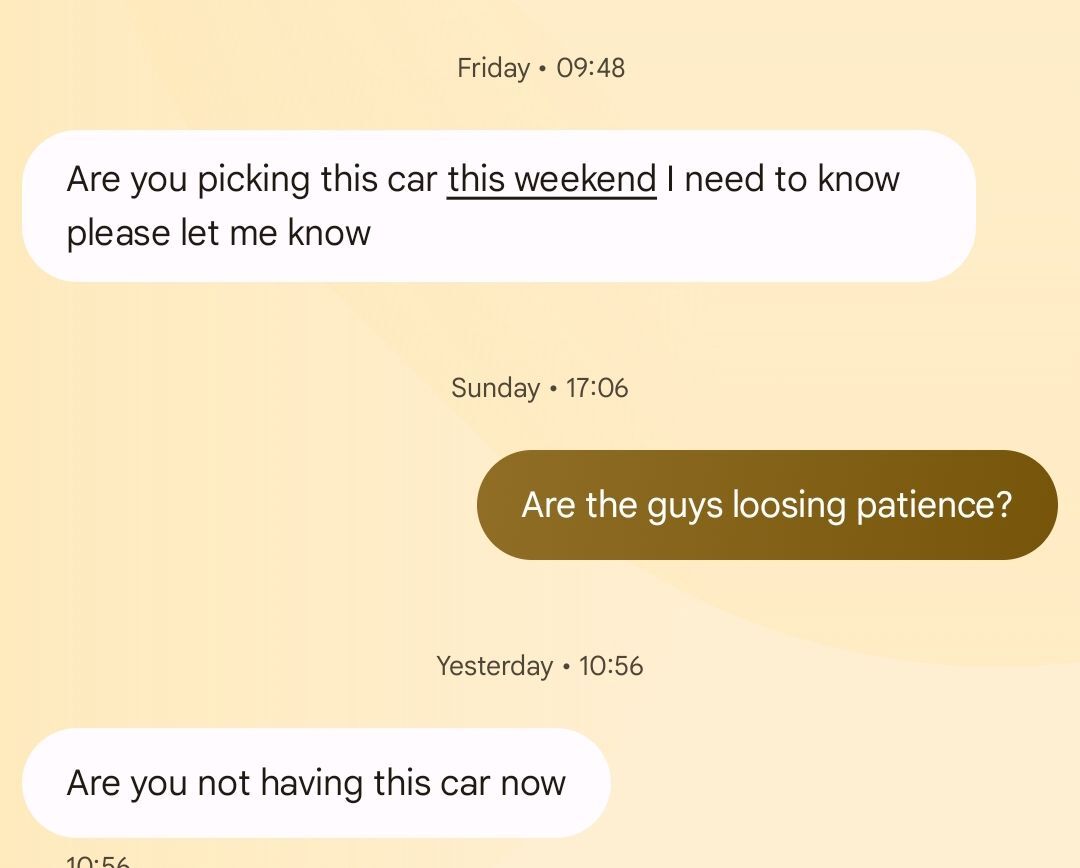The height and width of the screenshot is (868, 1080).
Task: Select the "Are you picking this car" message bubble
Action: pyautogui.click(x=499, y=205)
